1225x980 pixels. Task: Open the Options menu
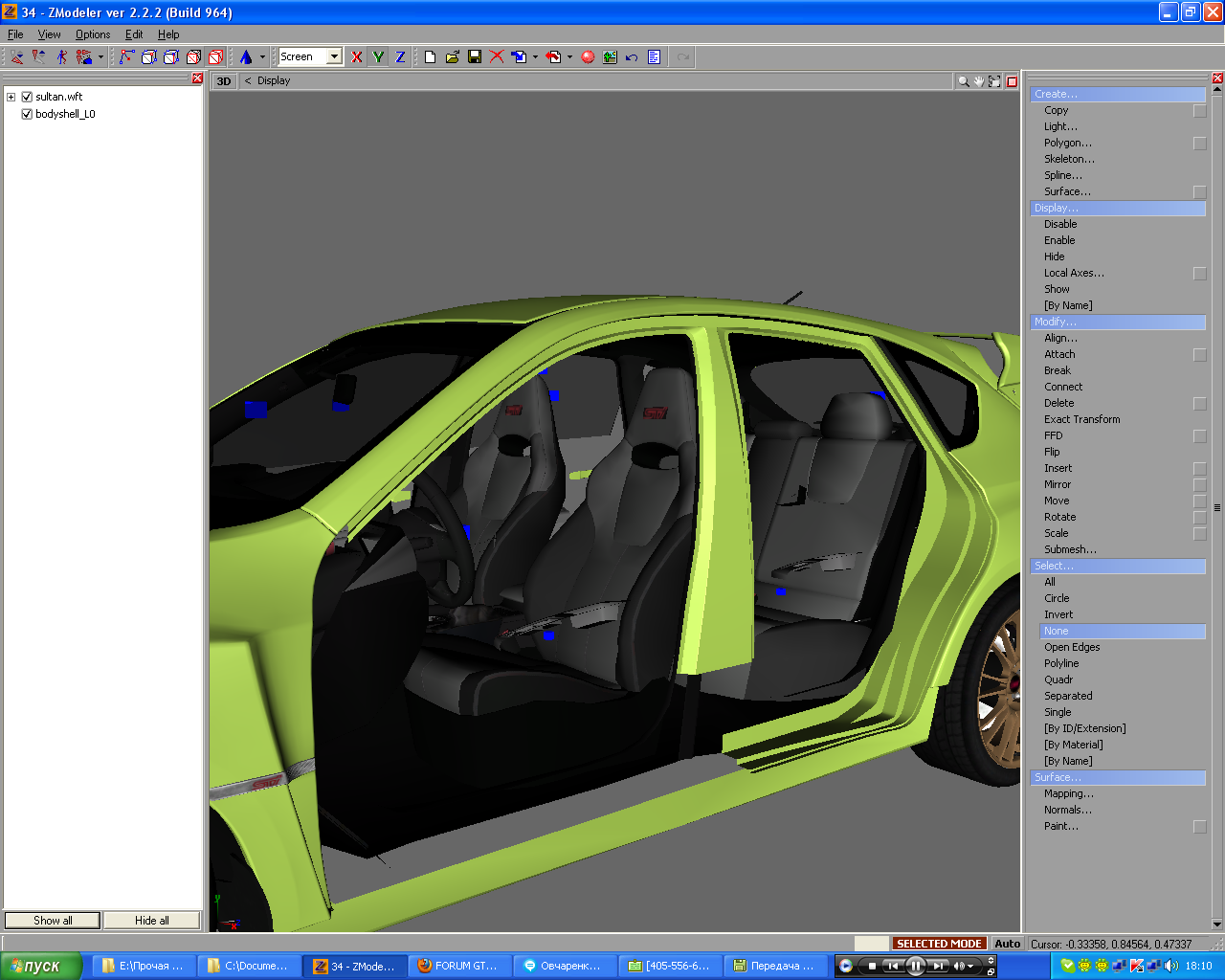pos(93,34)
